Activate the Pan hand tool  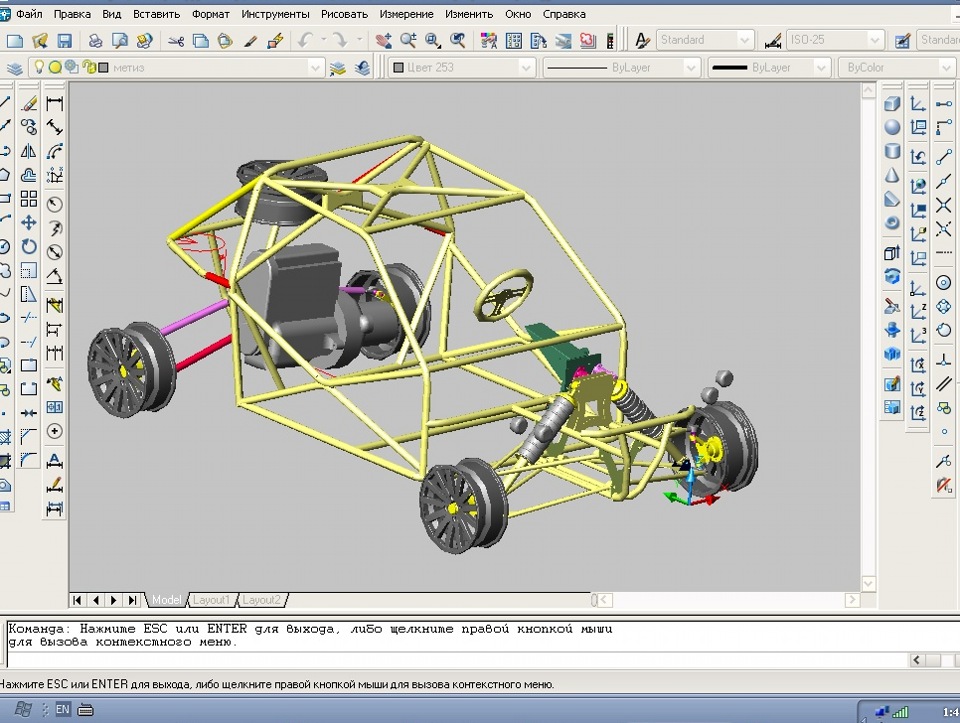point(383,41)
